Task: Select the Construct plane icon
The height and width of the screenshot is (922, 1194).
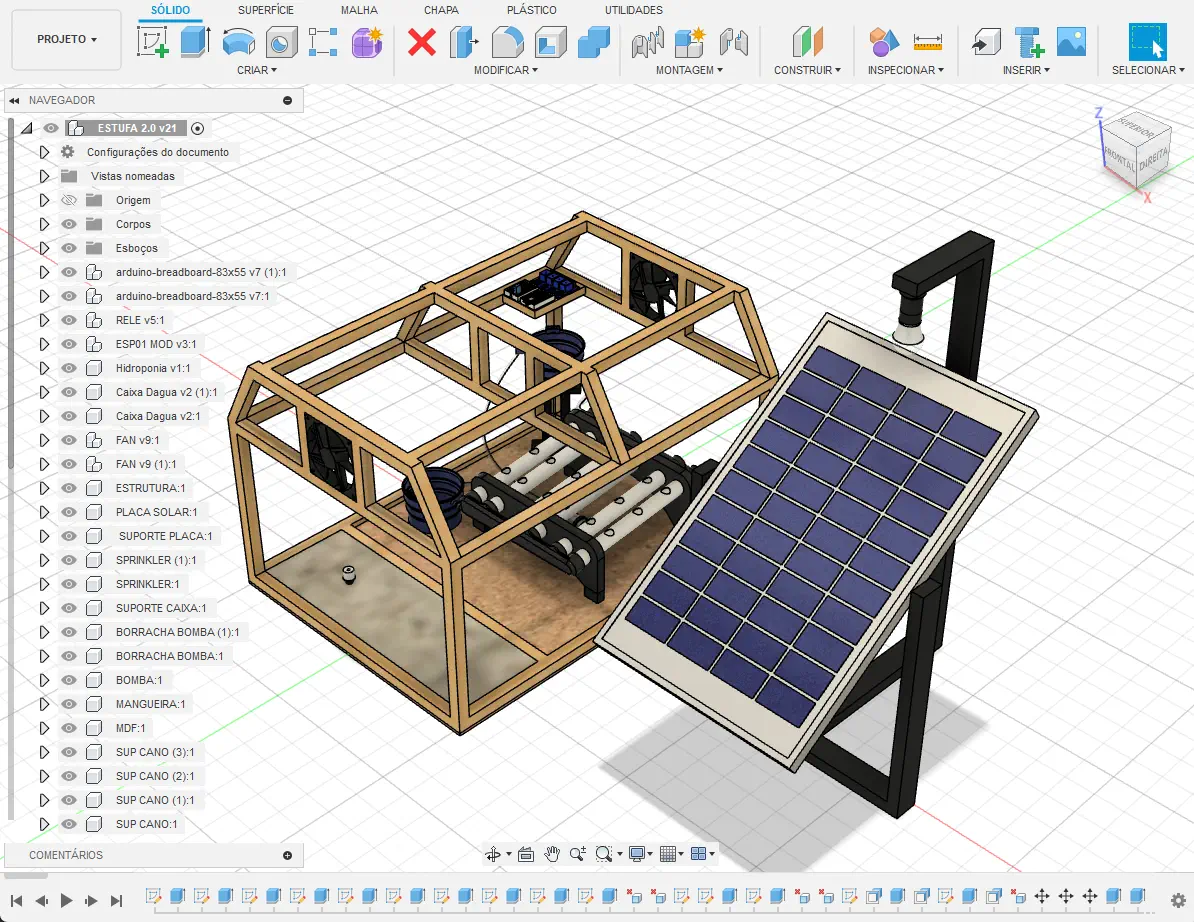Action: (x=807, y=42)
